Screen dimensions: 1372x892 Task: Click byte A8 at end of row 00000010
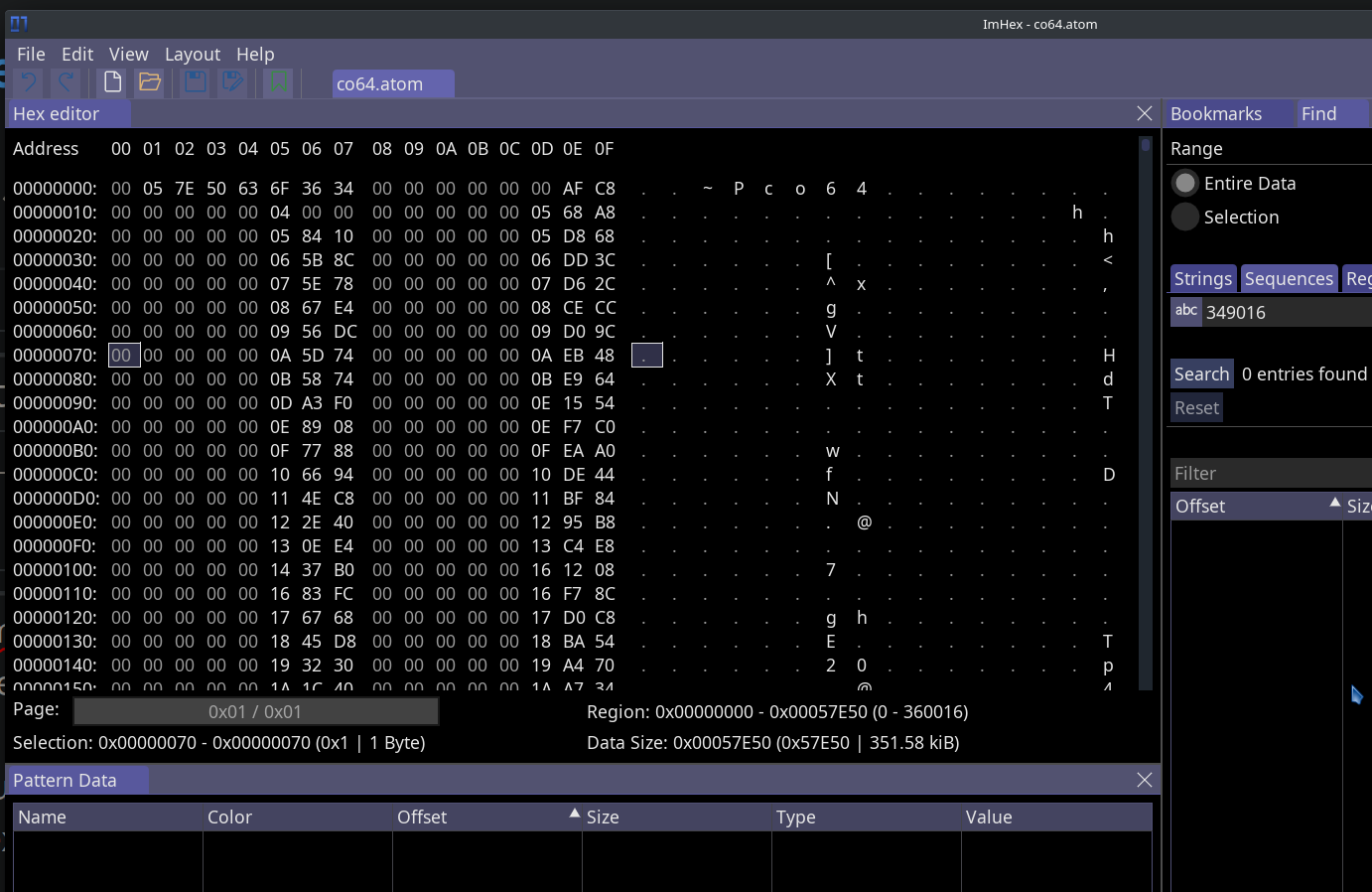pos(605,212)
